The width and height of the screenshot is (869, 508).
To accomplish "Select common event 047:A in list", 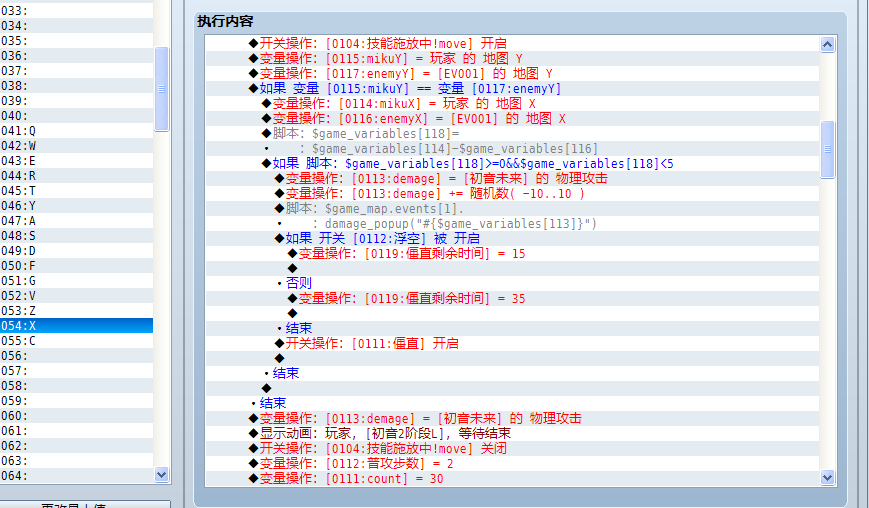I will tap(76, 220).
